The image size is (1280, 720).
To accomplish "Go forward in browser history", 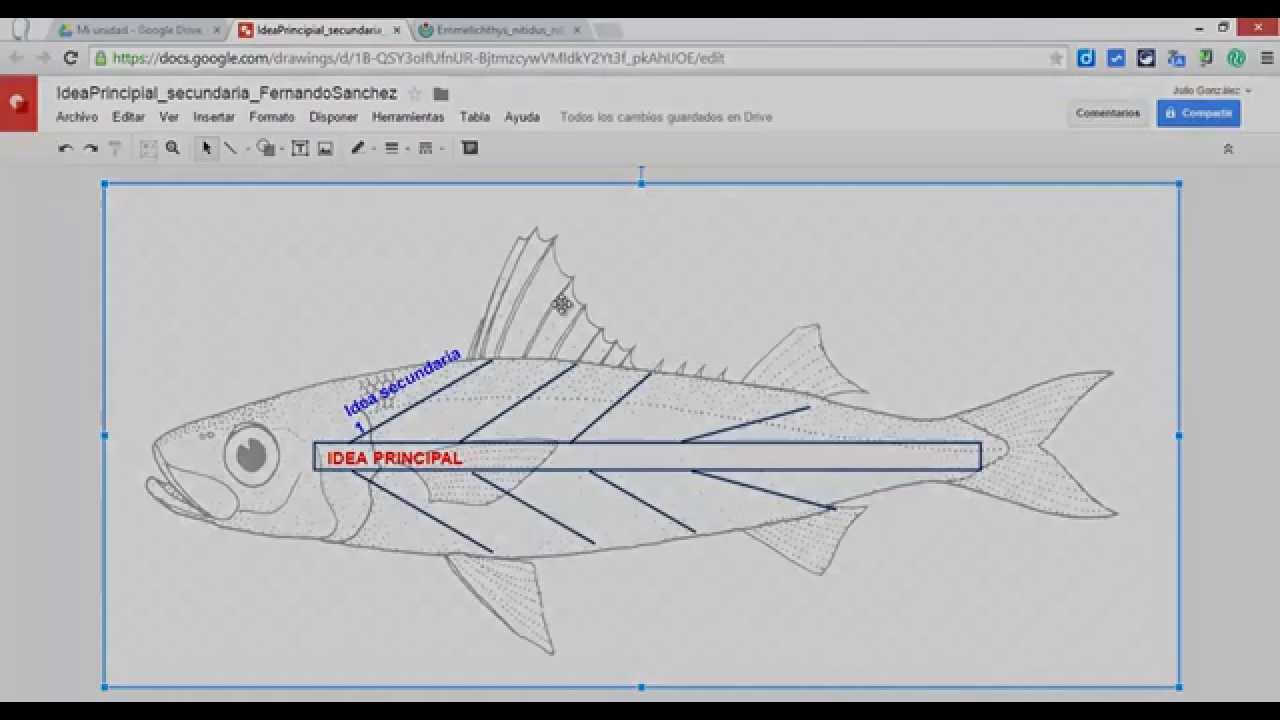I will tap(43, 58).
